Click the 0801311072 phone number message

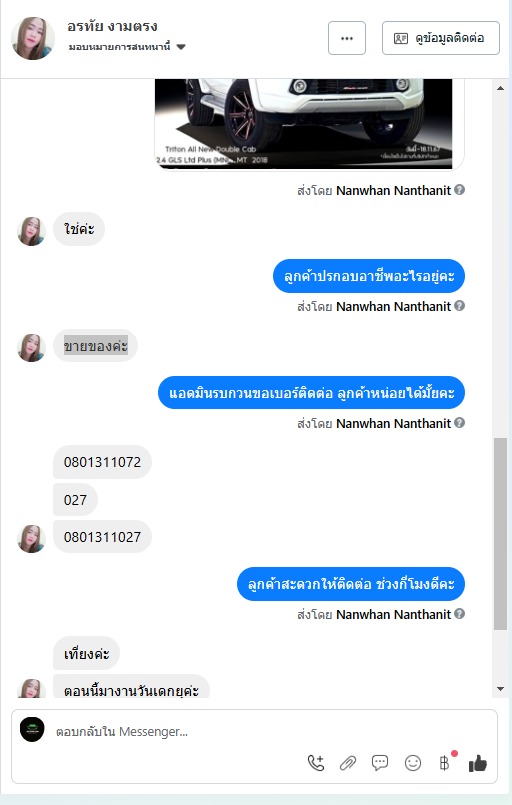click(102, 462)
